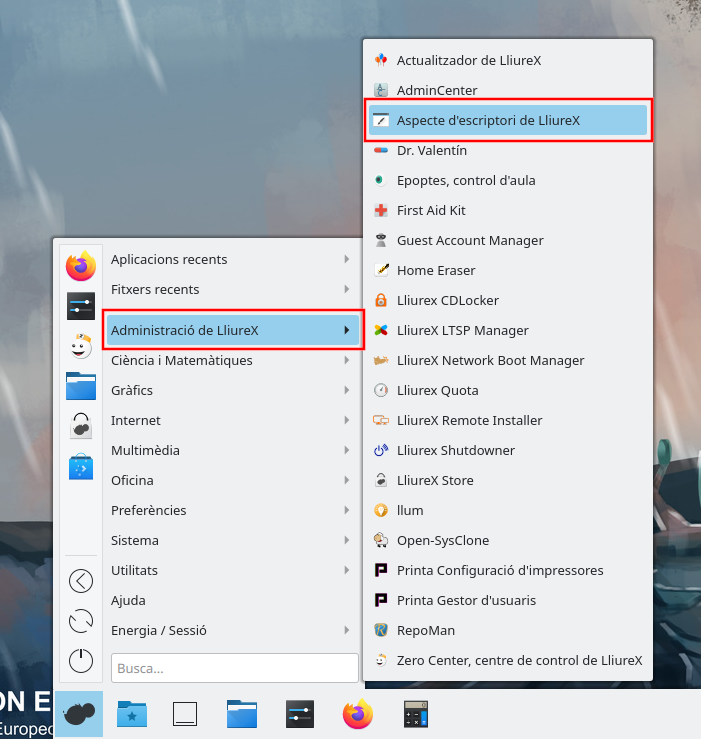Click the RepoMan shield icon
Viewport: 701px width, 739px height.
380,631
